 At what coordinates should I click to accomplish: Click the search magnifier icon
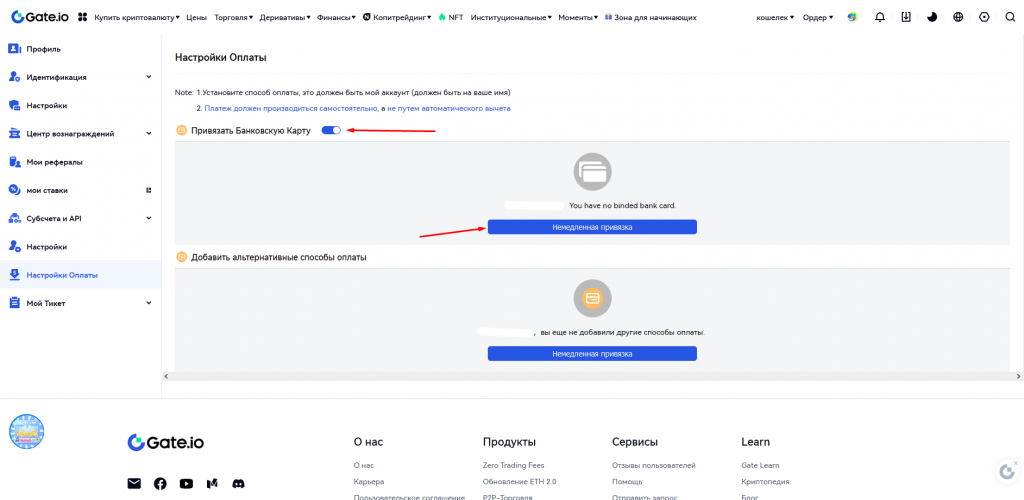[x=1008, y=17]
